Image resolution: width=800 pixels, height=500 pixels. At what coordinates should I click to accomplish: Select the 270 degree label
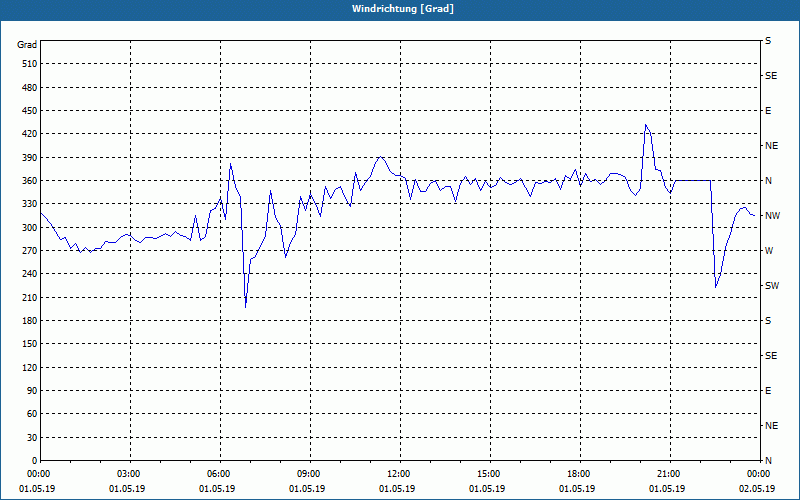[x=30, y=251]
